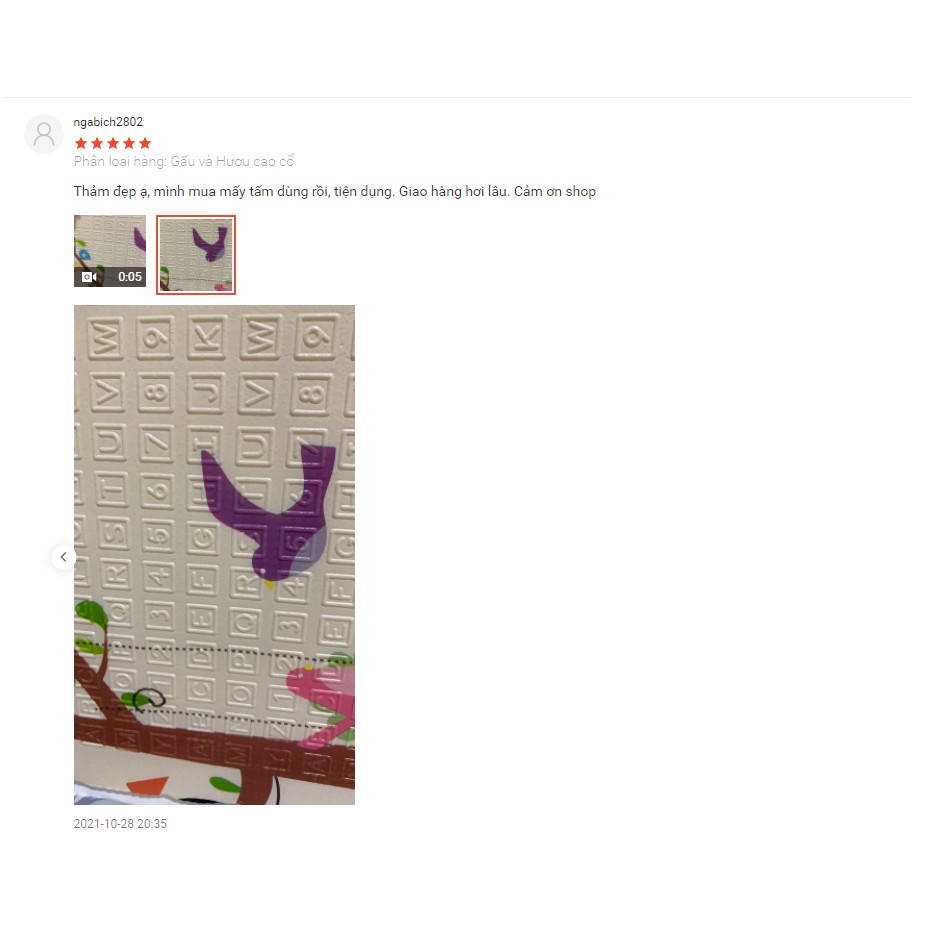Click the review timestamp 2021-10-28 20:35
Image resolution: width=933 pixels, height=933 pixels.
click(120, 824)
